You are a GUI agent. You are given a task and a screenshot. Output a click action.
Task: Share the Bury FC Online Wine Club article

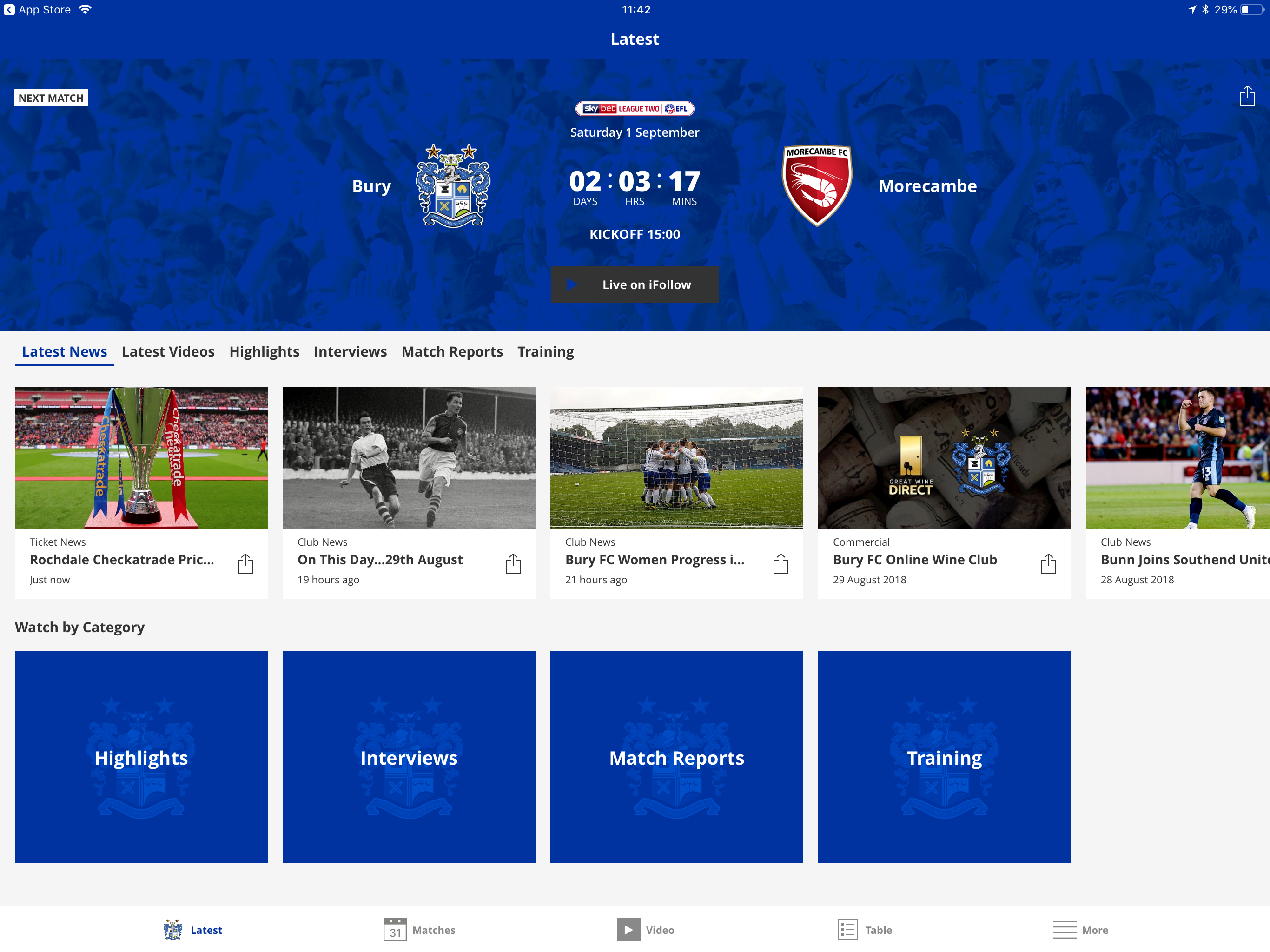pyautogui.click(x=1048, y=564)
